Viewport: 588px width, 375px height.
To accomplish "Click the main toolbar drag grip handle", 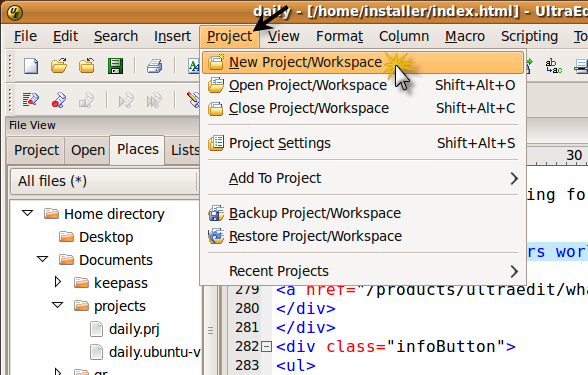I will (10, 66).
